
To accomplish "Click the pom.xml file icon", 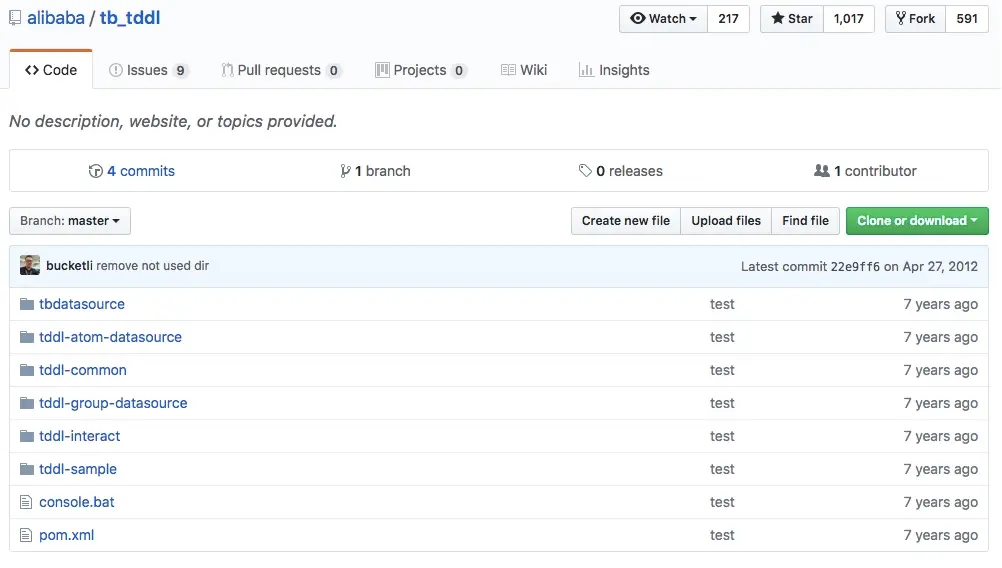I will pyautogui.click(x=26, y=535).
